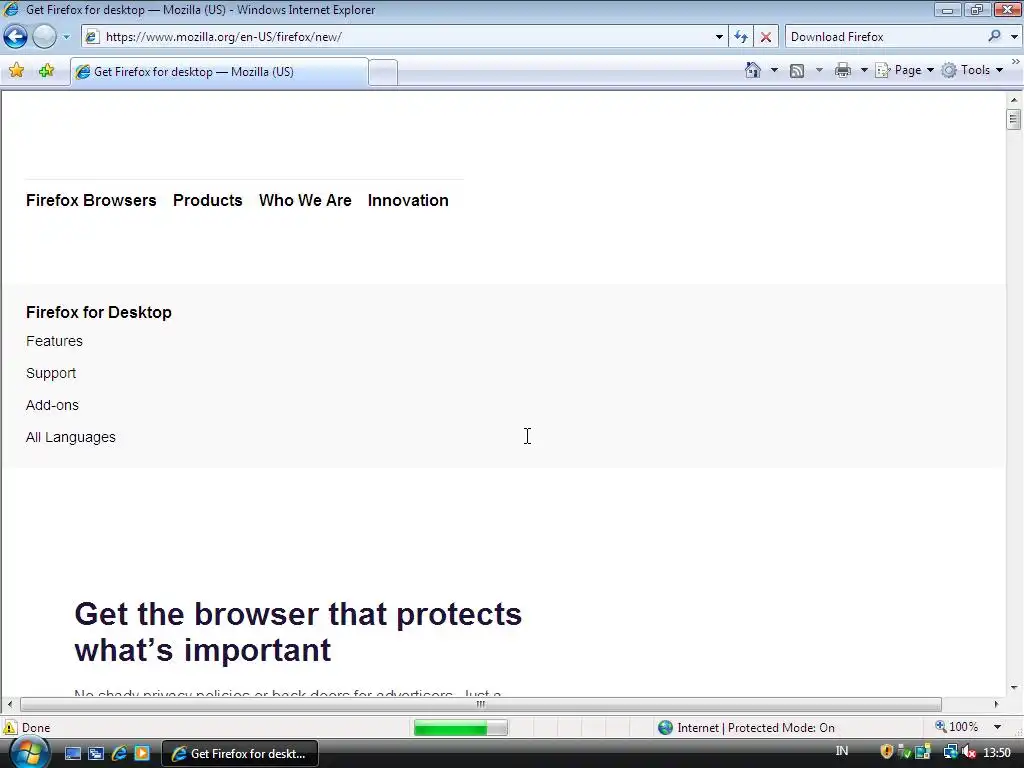Click the vertical scrollbar down arrow
This screenshot has height=768, width=1024.
click(1014, 687)
